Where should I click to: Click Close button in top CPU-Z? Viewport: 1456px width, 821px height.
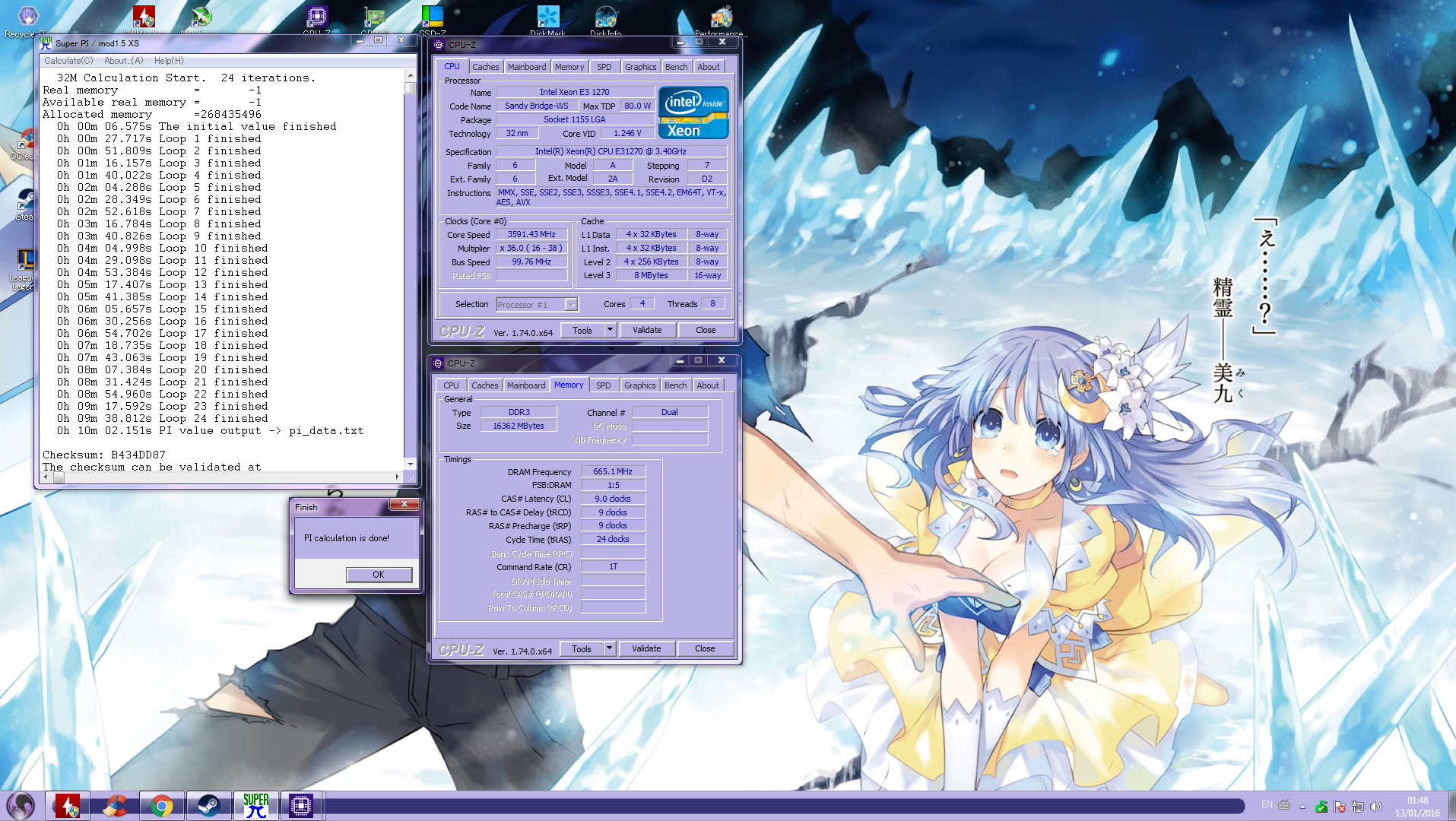[706, 331]
